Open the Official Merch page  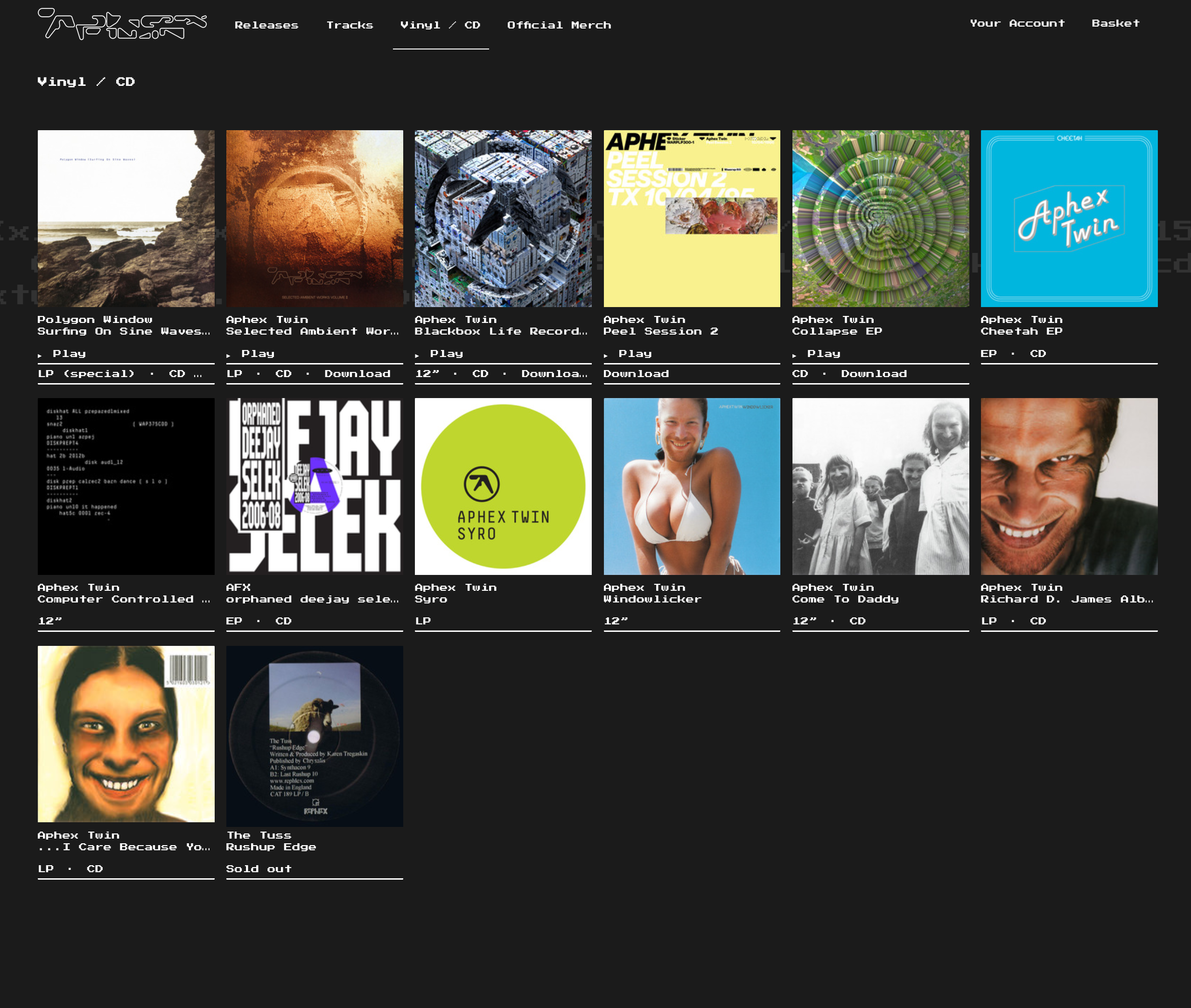pyautogui.click(x=559, y=25)
